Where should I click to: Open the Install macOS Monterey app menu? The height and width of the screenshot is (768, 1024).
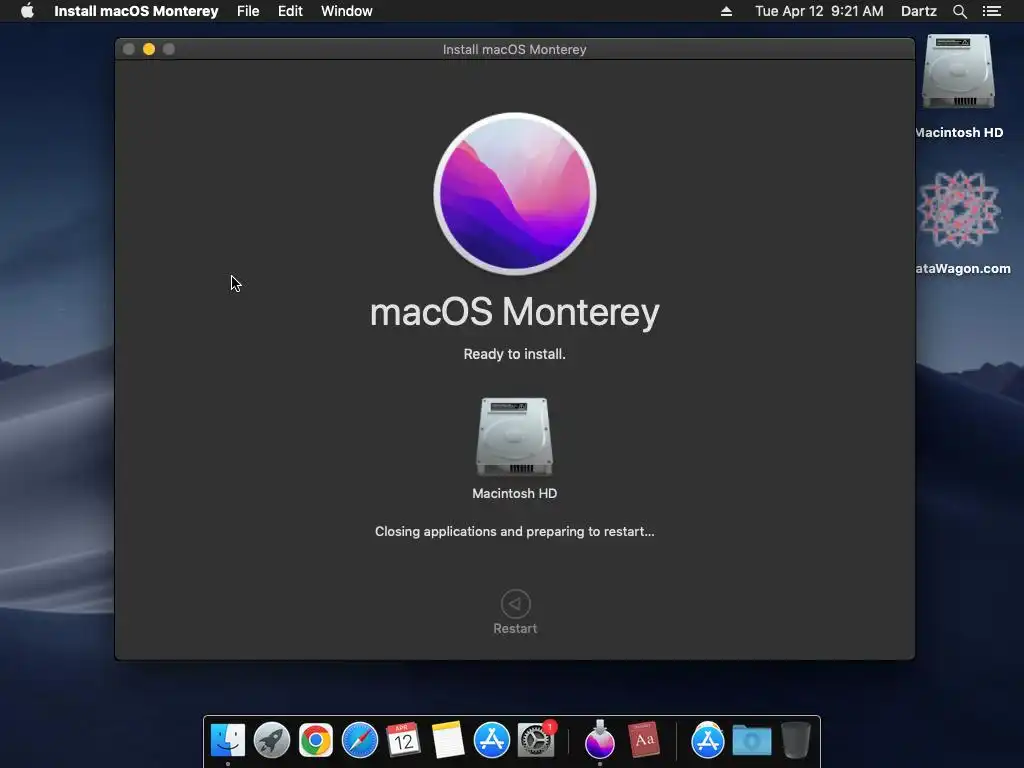pyautogui.click(x=136, y=11)
